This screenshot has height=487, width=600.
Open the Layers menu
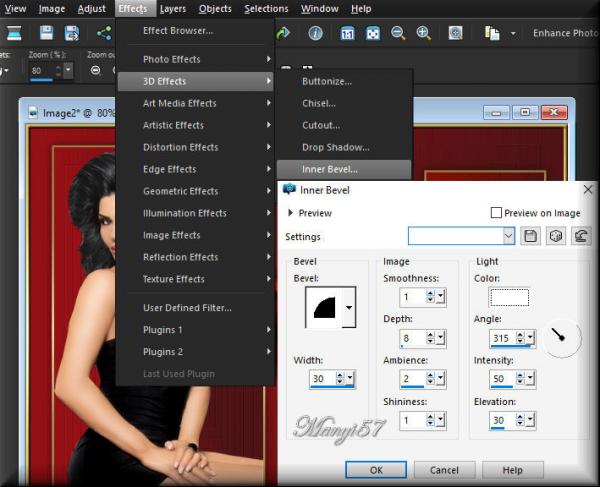click(x=172, y=8)
